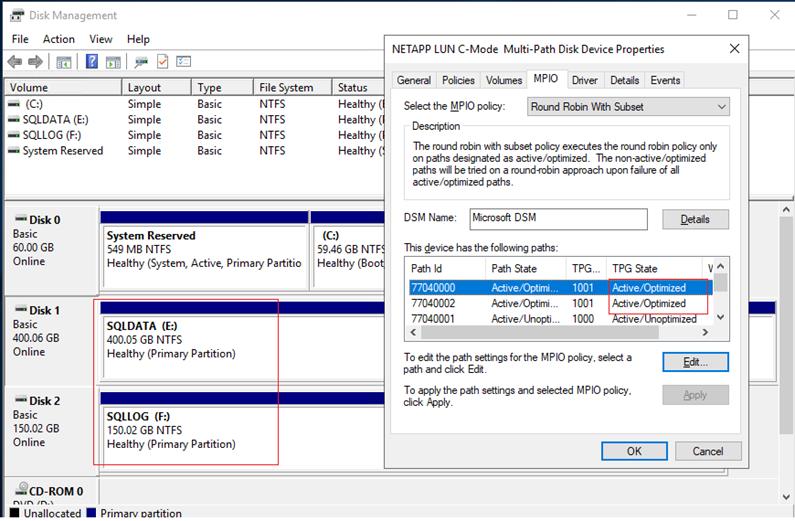Image resolution: width=795 pixels, height=521 pixels.
Task: Click Cancel in the properties dialog
Action: pos(708,451)
